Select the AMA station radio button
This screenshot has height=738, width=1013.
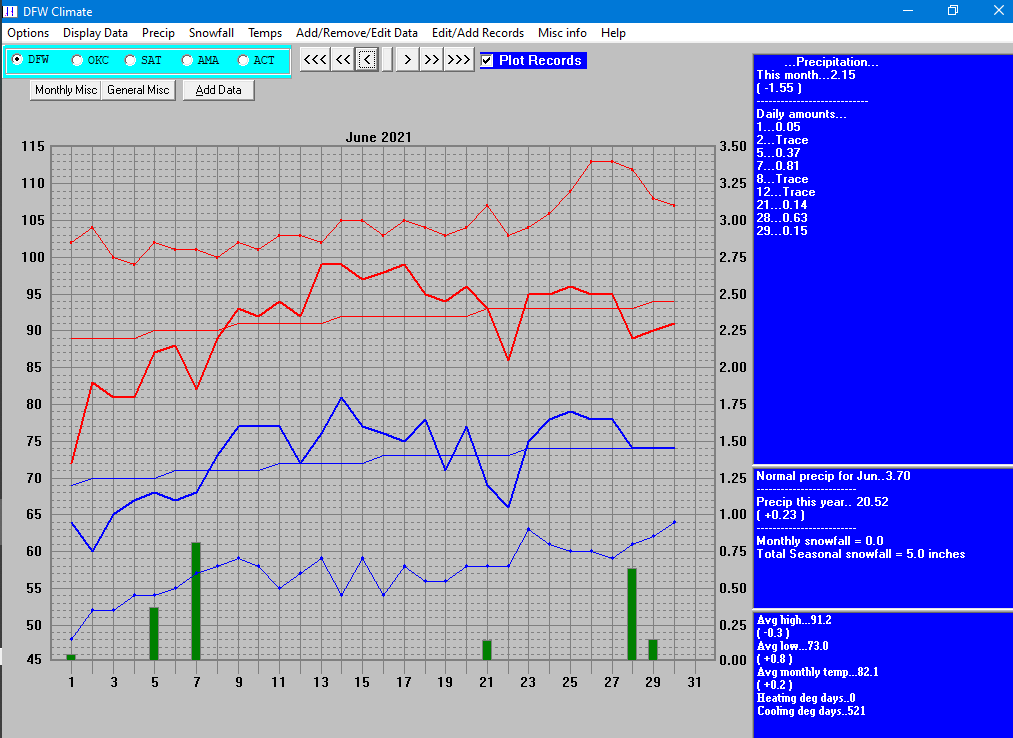[200, 60]
